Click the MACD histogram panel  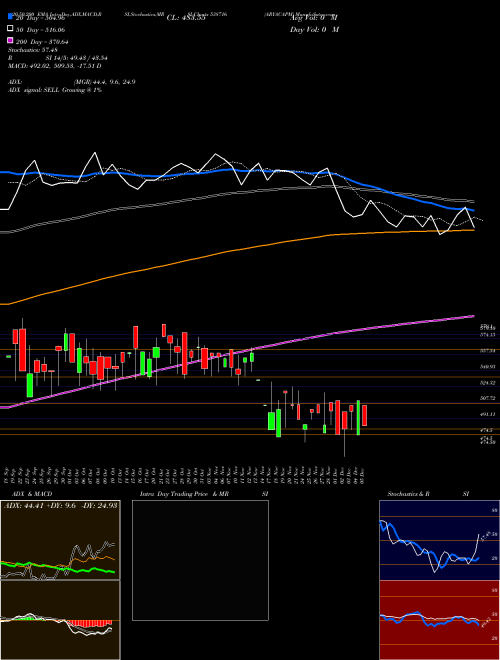pos(60,620)
